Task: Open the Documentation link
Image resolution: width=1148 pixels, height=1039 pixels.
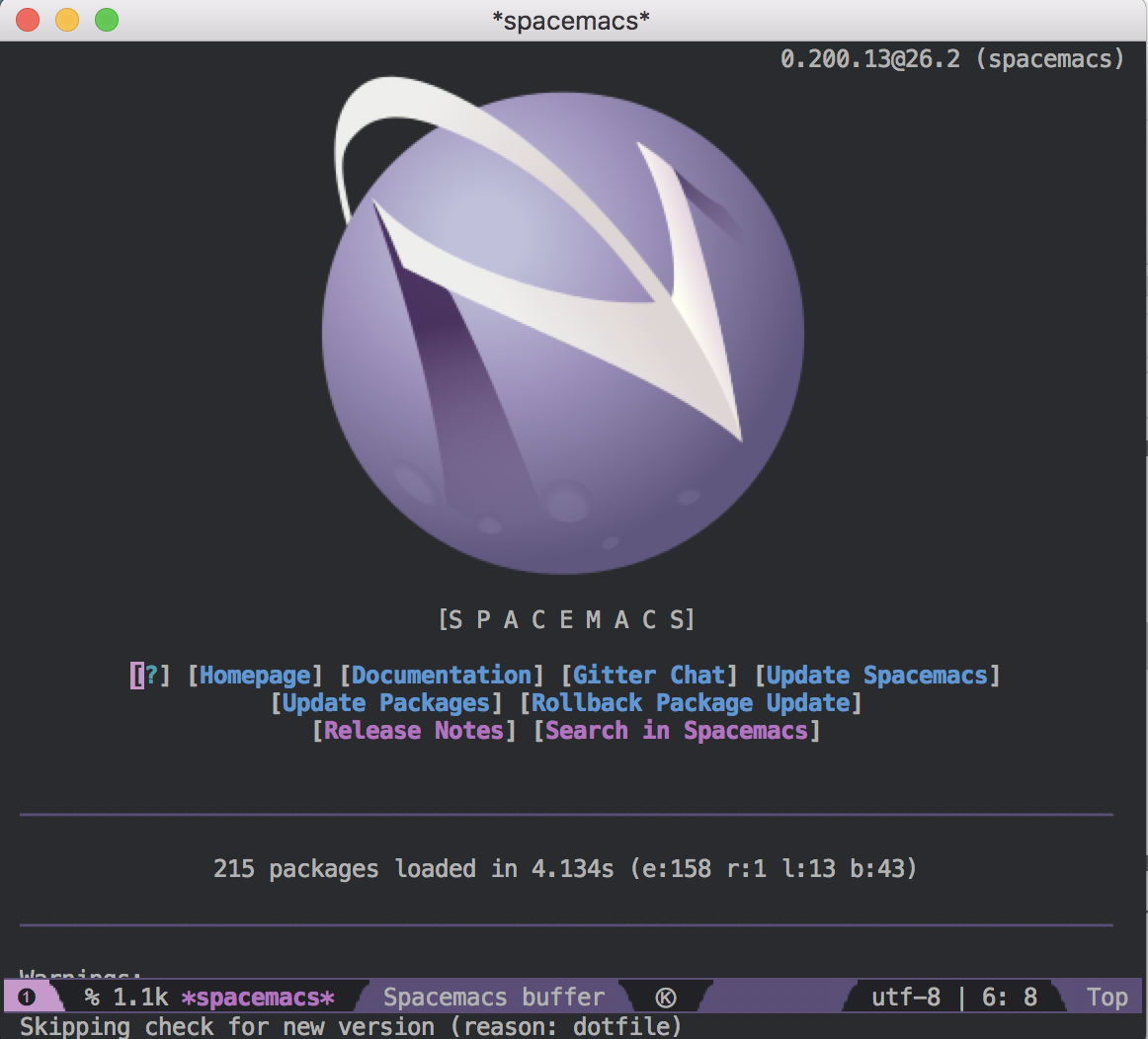Action: [x=442, y=675]
